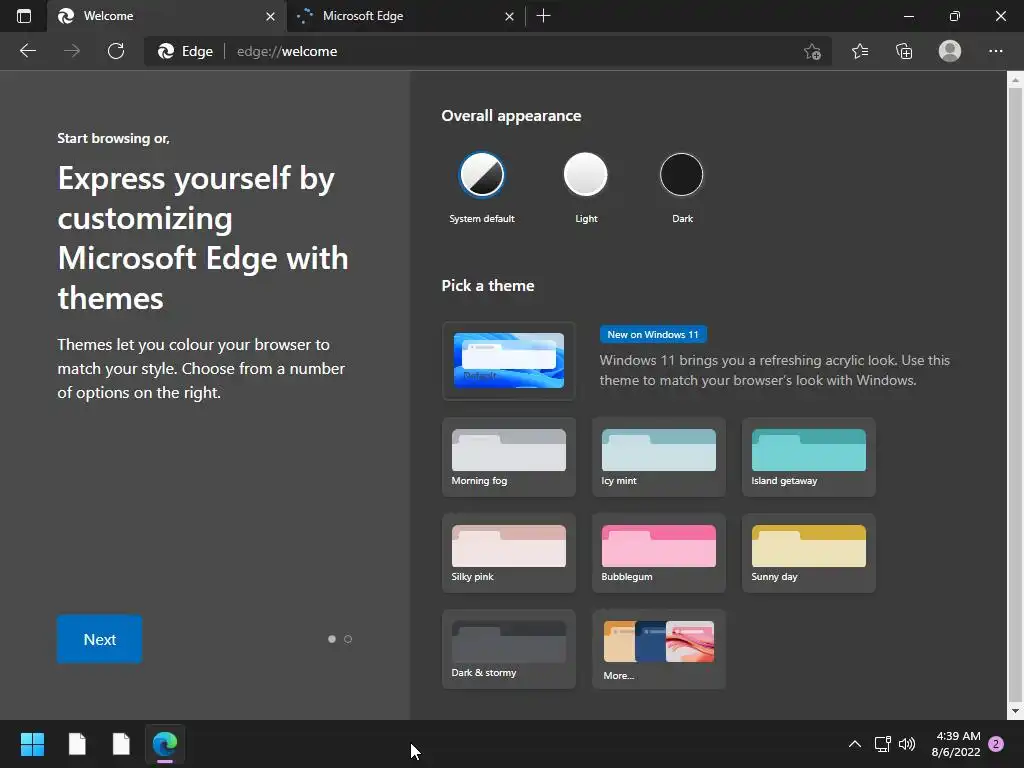The image size is (1024, 768).
Task: Pick the Dark & stormy theme
Action: point(509,649)
